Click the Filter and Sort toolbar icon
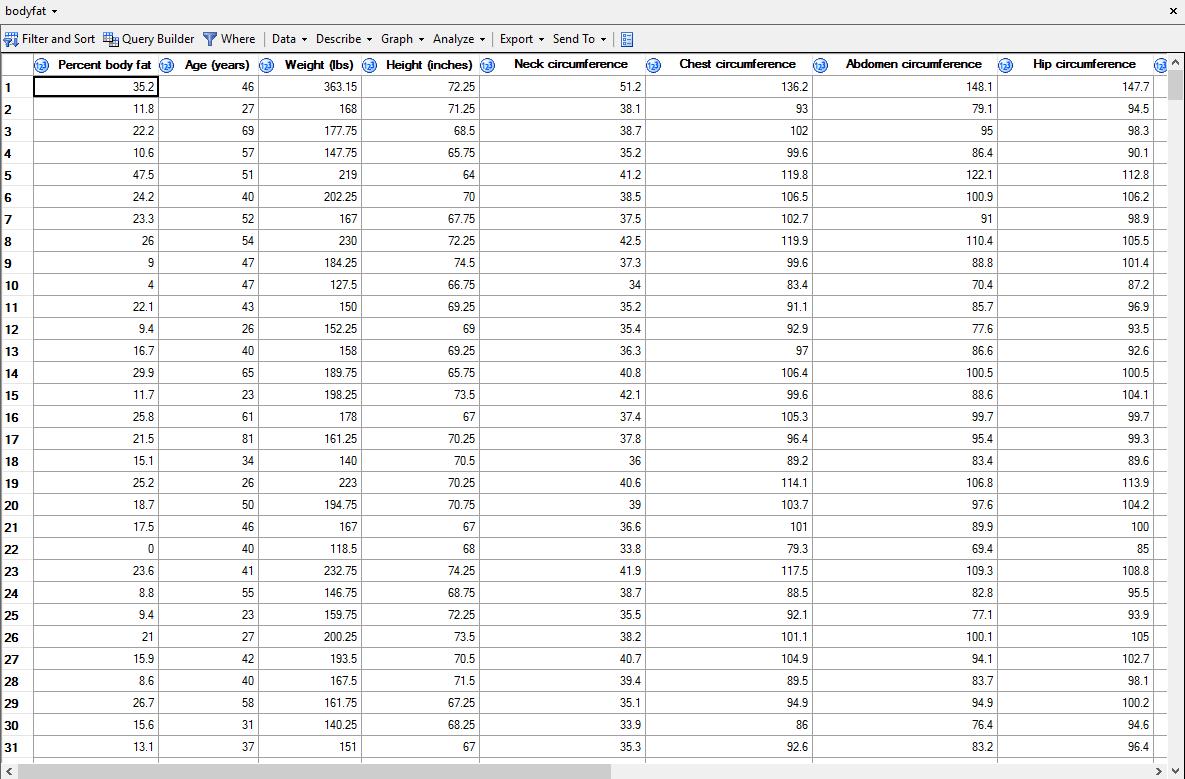The image size is (1185, 779). coord(10,38)
